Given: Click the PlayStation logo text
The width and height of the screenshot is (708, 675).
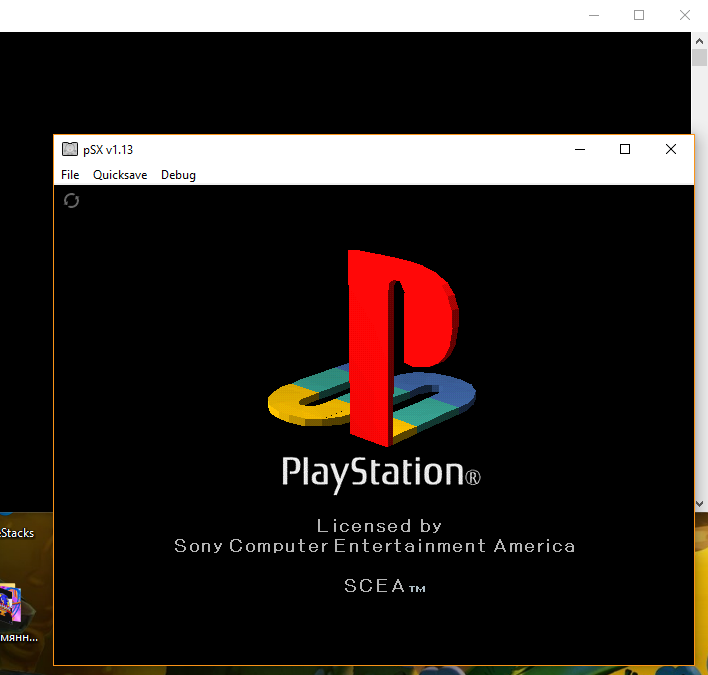Looking at the screenshot, I should [381, 474].
